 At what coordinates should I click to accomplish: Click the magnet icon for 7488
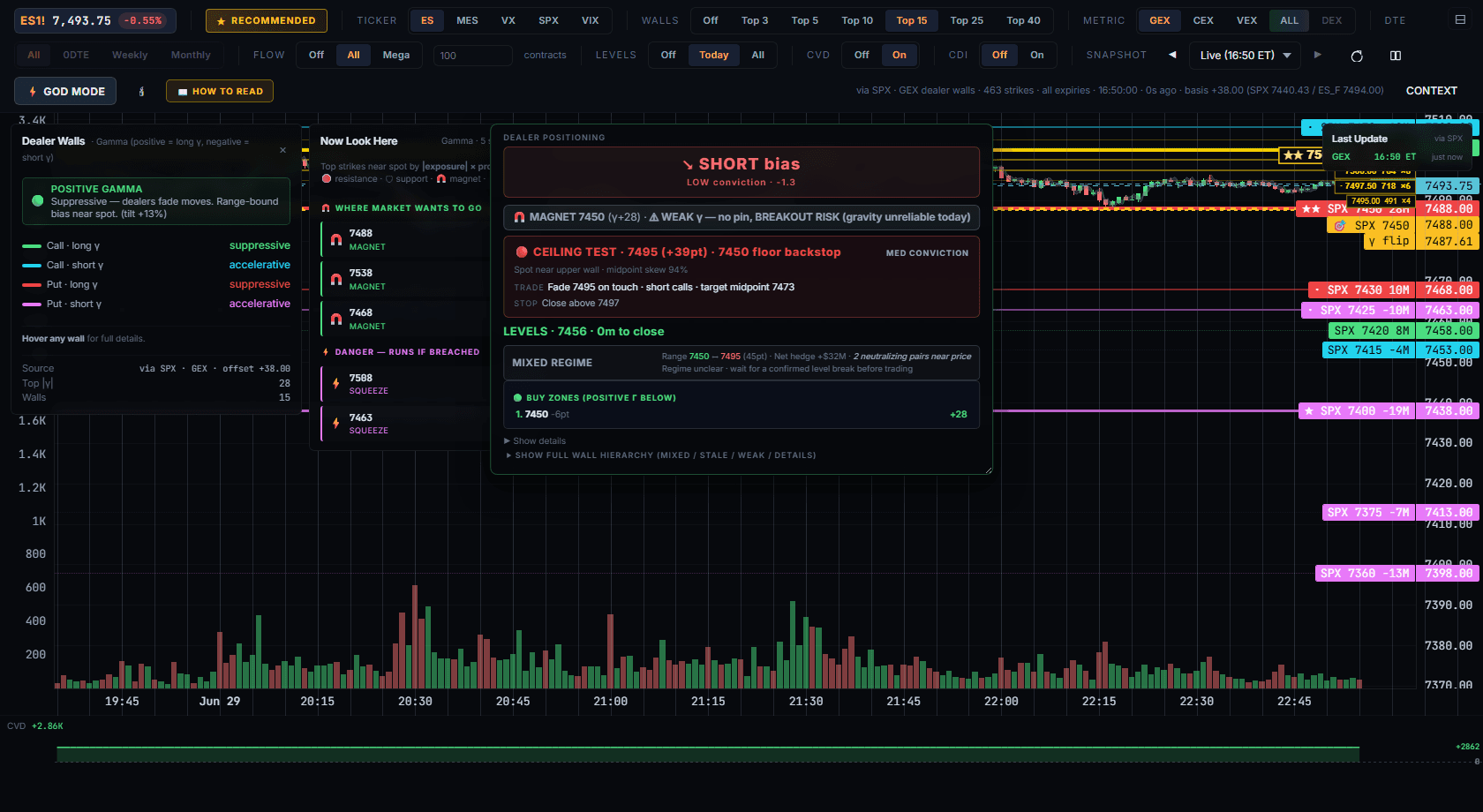[336, 239]
